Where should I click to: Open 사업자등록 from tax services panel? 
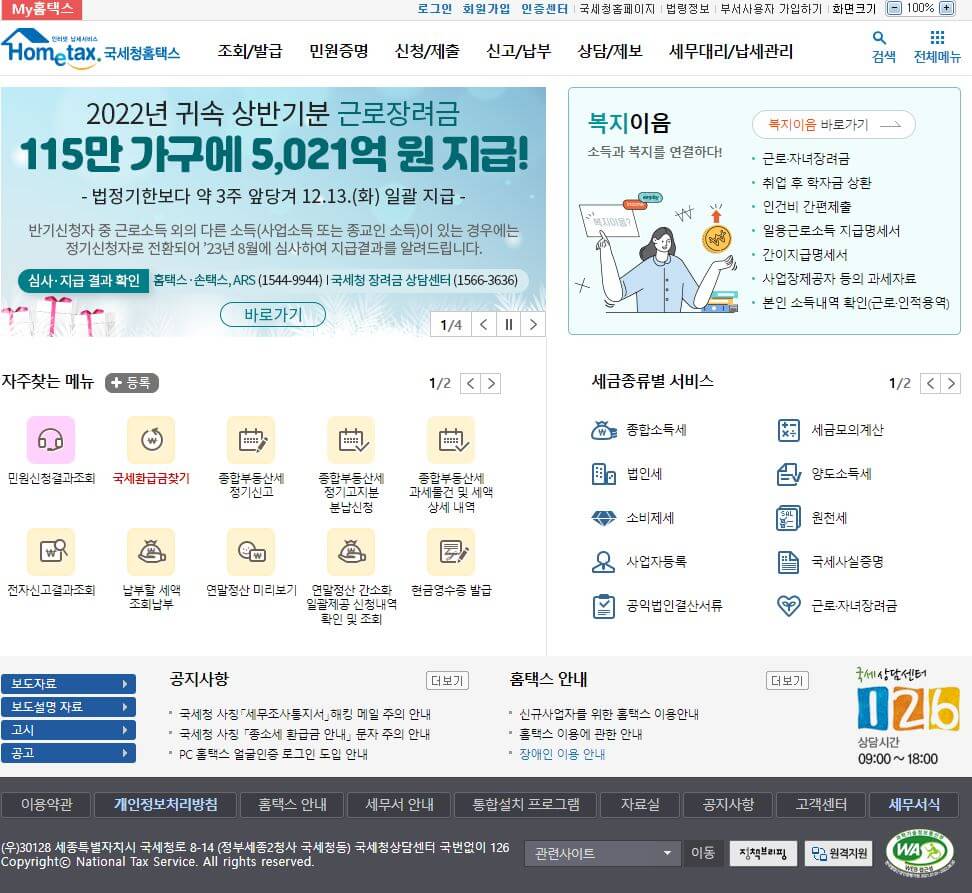click(x=603, y=561)
